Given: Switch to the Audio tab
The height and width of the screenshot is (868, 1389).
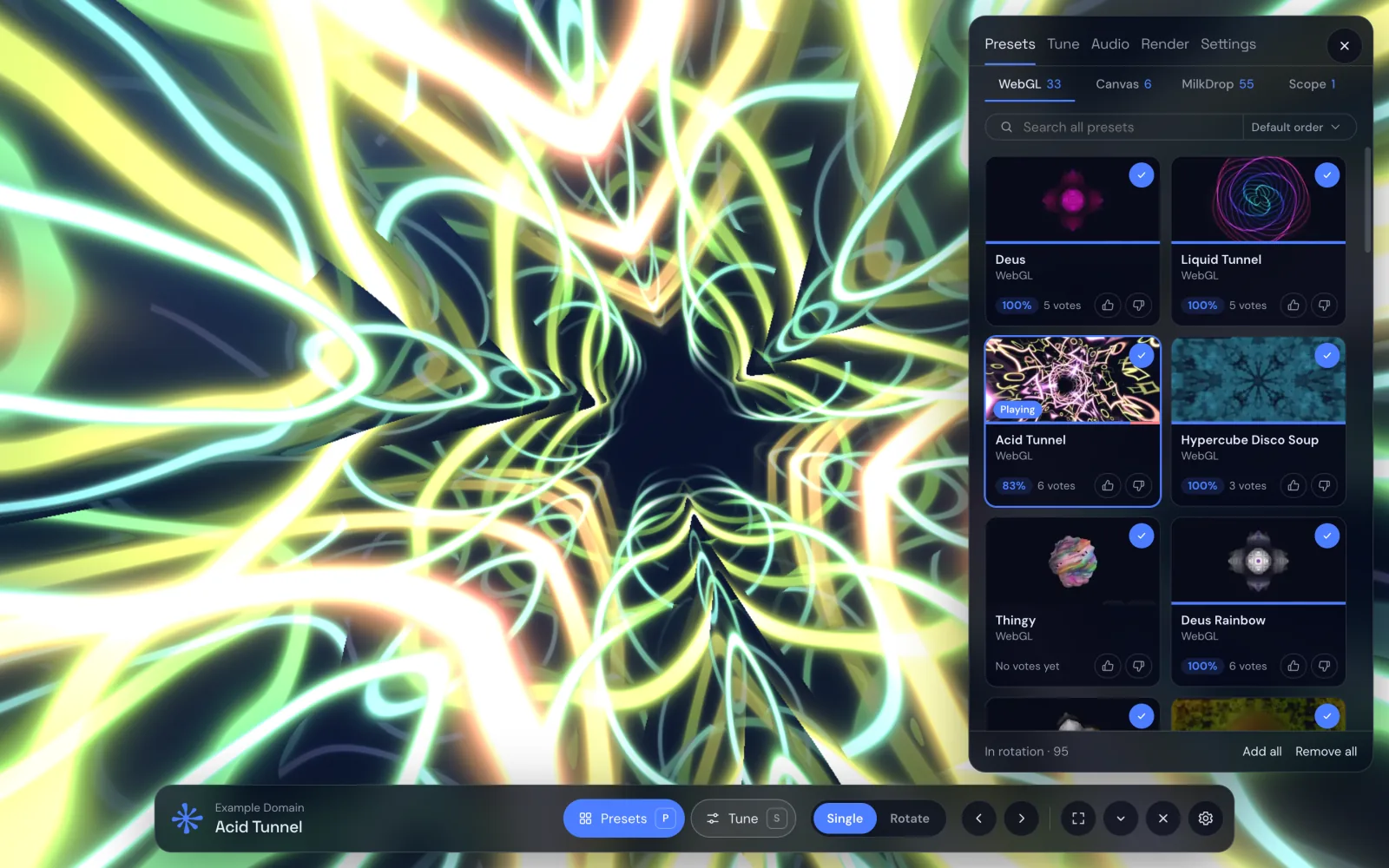Looking at the screenshot, I should 1110,44.
